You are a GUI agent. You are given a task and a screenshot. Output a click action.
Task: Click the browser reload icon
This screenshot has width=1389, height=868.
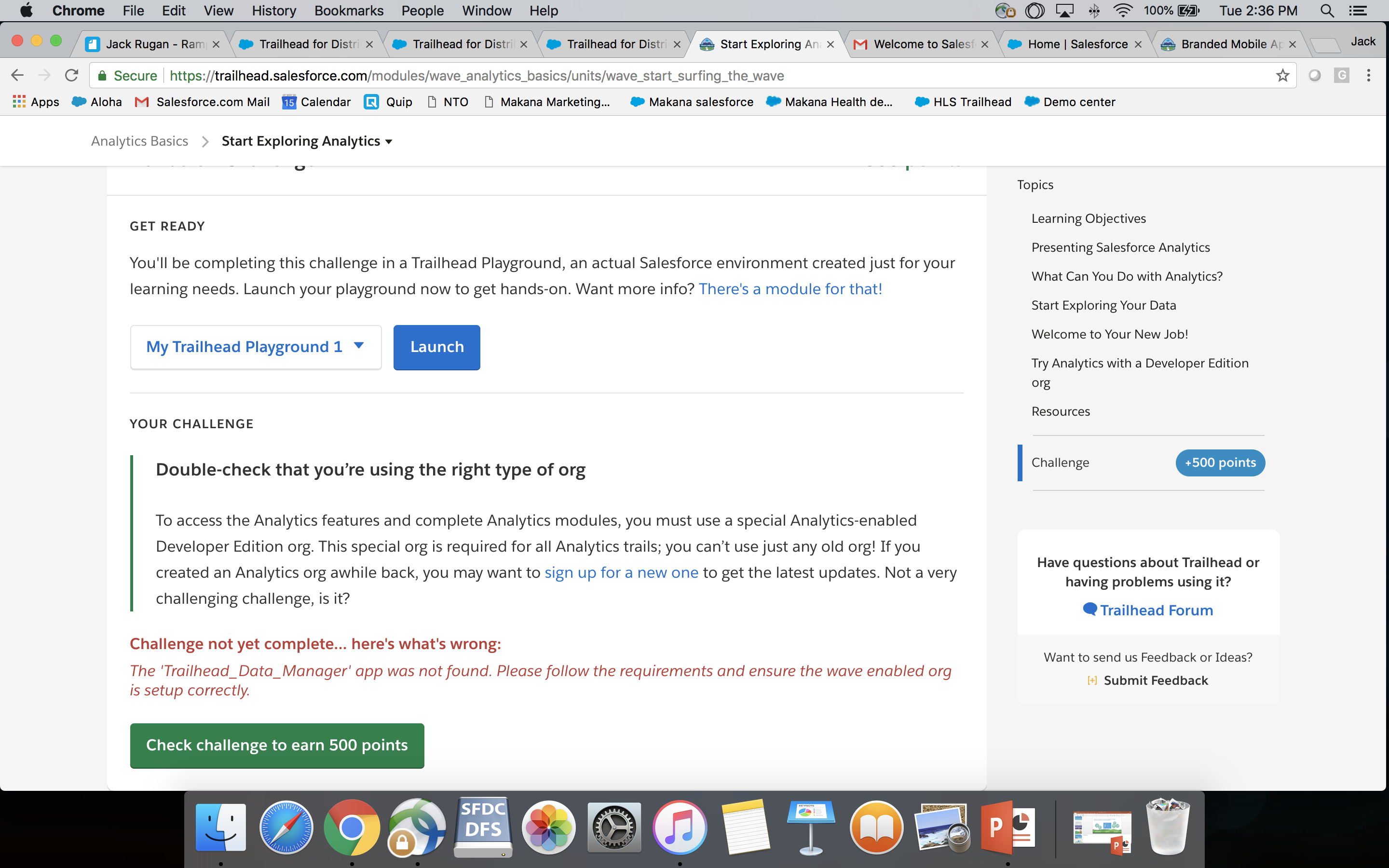coord(71,75)
